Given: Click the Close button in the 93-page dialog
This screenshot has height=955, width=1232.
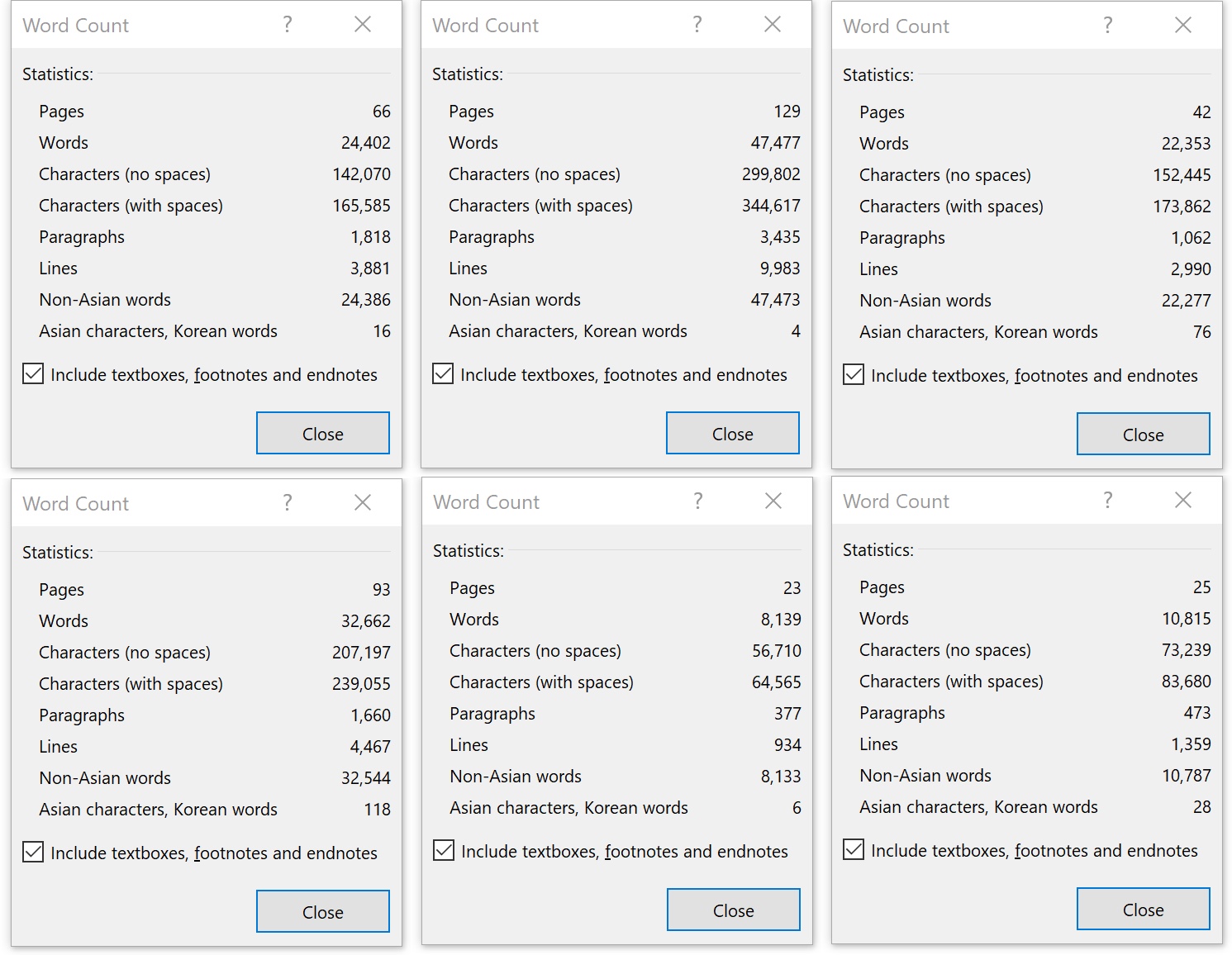Looking at the screenshot, I should [323, 912].
